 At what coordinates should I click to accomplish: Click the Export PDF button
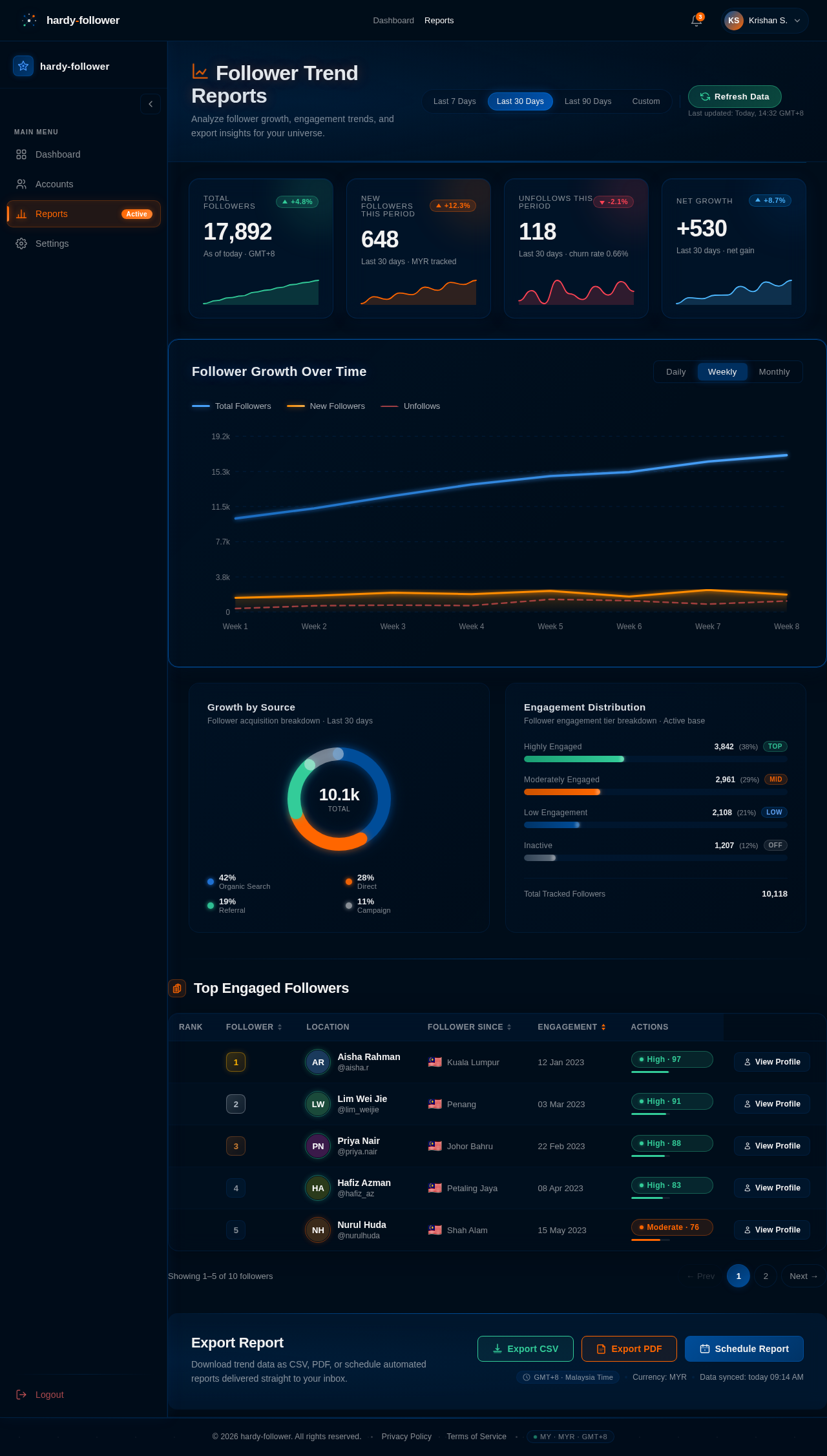tap(629, 1349)
